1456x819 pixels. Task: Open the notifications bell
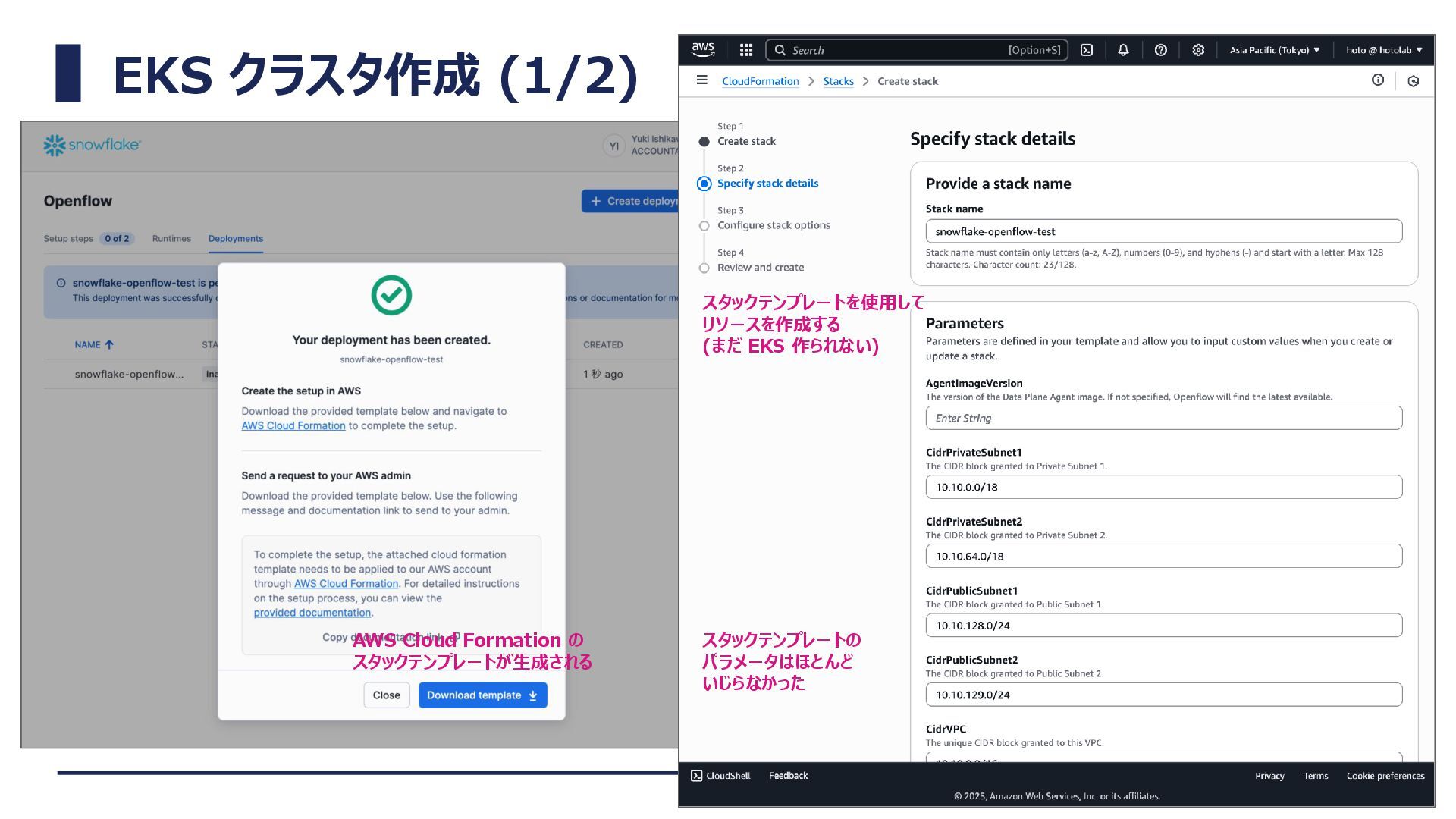pyautogui.click(x=1123, y=50)
